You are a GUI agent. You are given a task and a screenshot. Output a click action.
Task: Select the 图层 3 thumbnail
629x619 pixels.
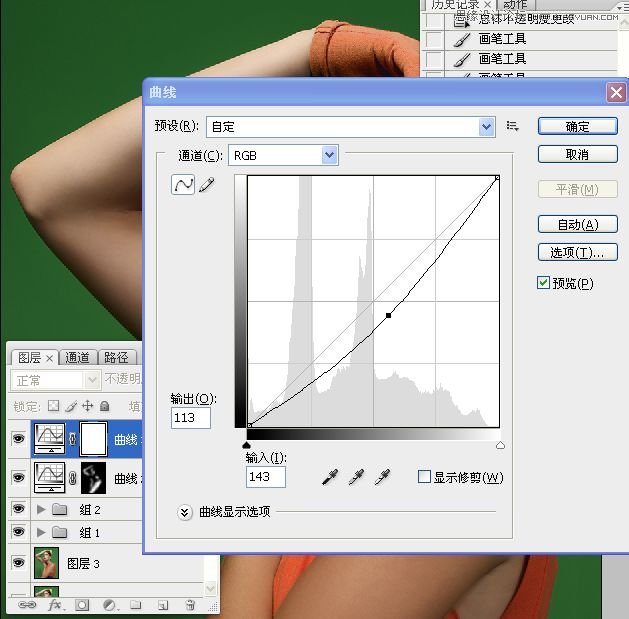tap(47, 563)
